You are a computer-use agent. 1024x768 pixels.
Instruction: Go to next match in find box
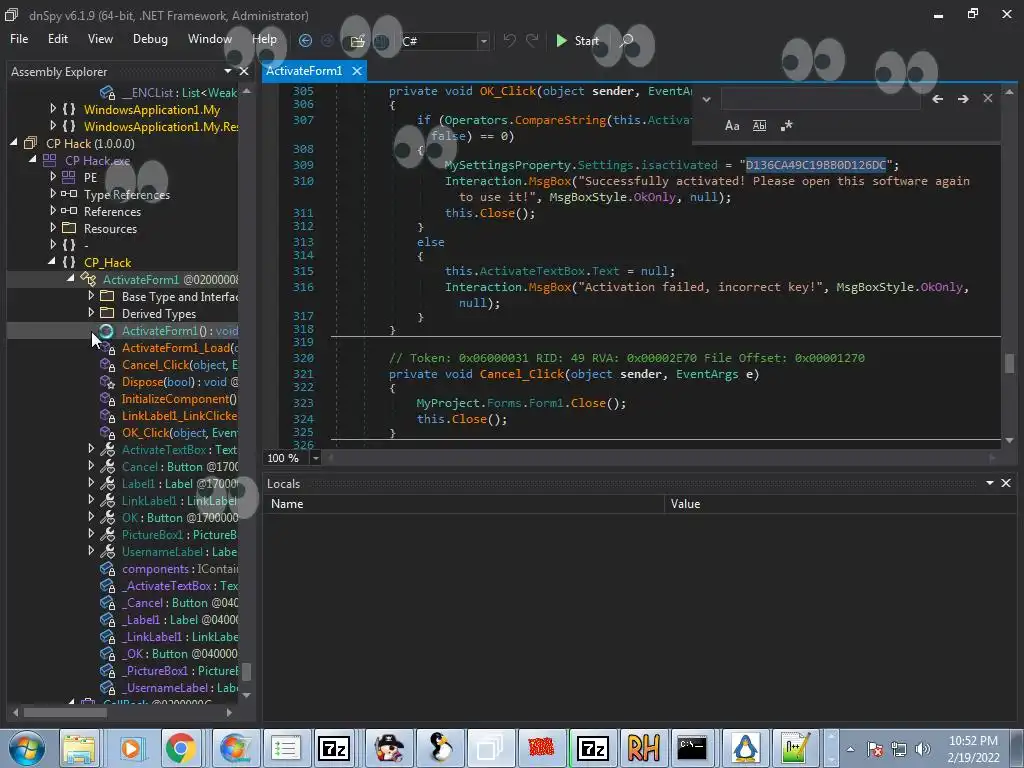tap(962, 99)
